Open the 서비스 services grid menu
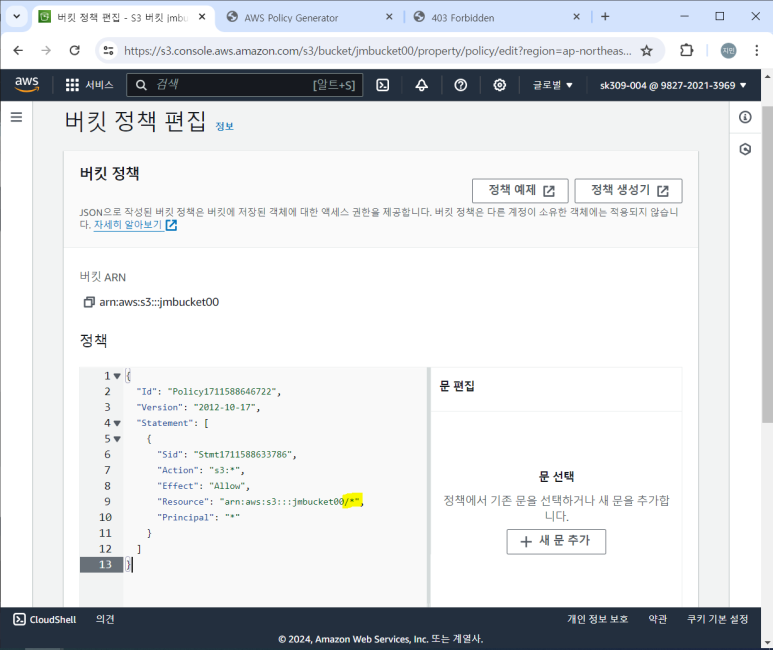773x650 pixels. (89, 85)
